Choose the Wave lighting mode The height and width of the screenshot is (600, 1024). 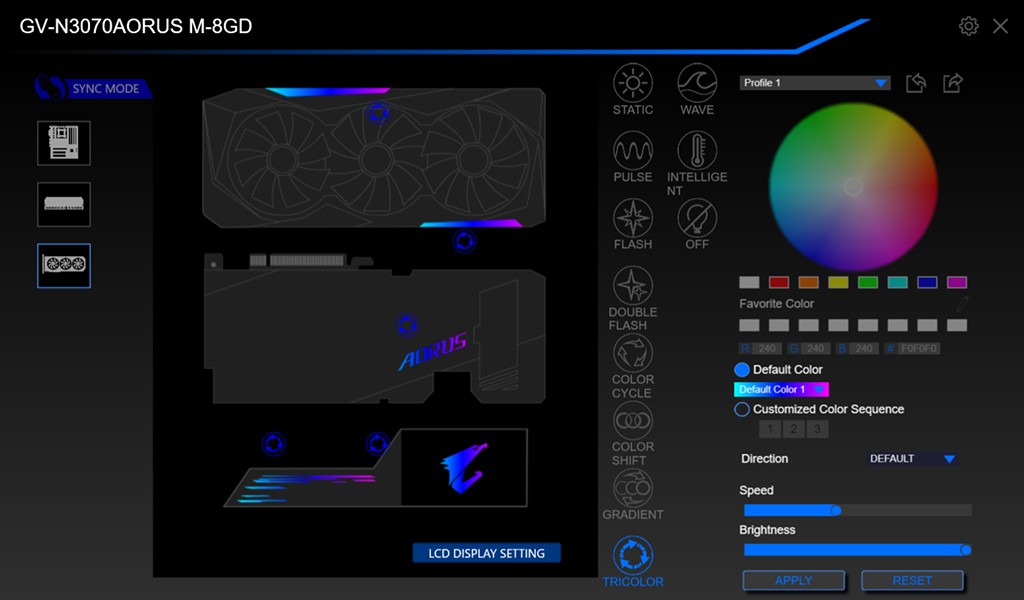pos(697,84)
